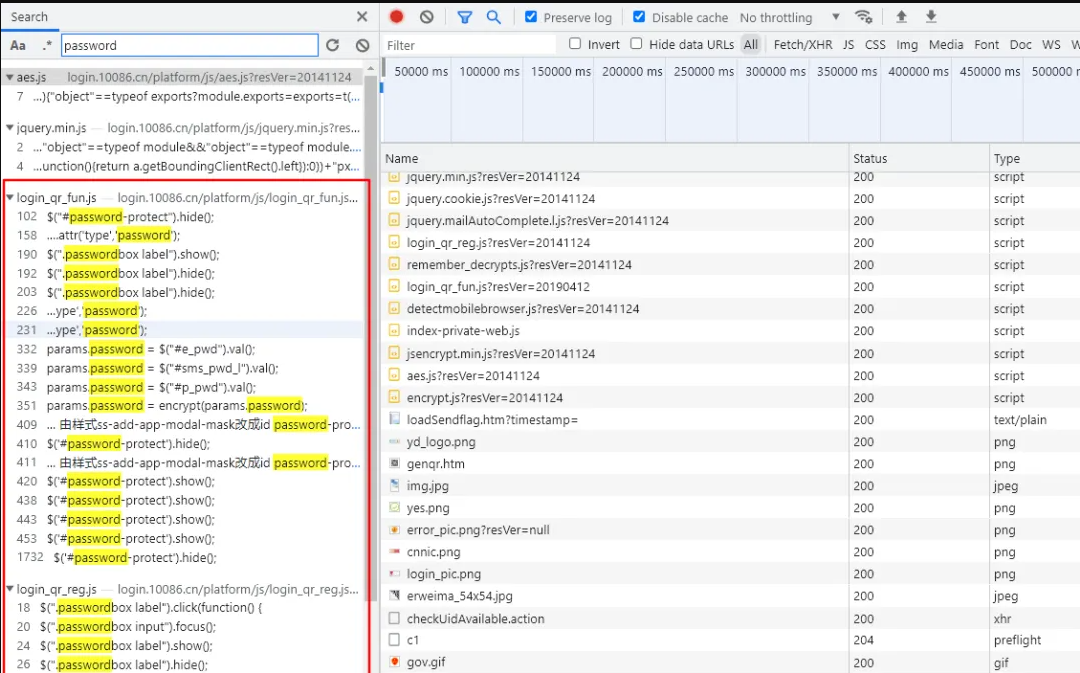Screen dimensions: 1080x673
Task: Filter requests by Img
Action: coord(906,44)
